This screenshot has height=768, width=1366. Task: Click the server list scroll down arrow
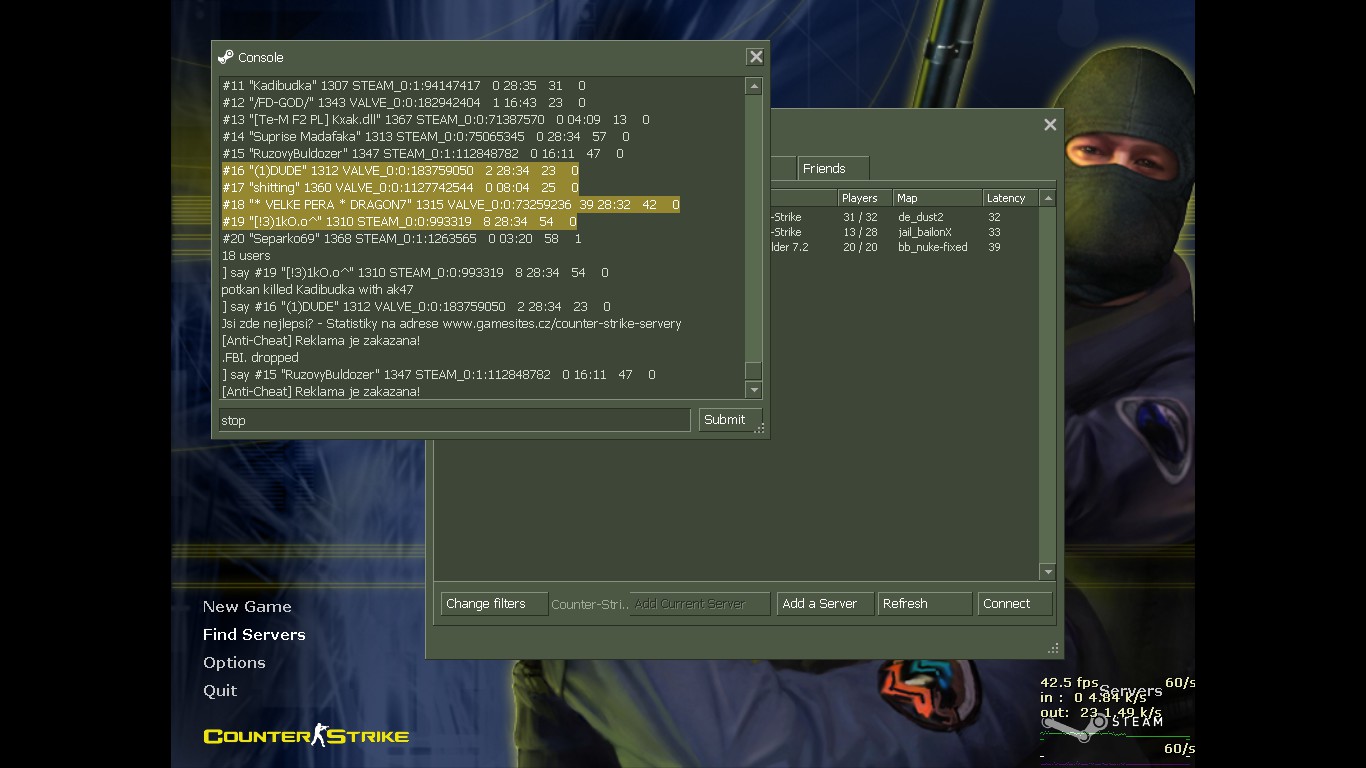coord(1048,572)
